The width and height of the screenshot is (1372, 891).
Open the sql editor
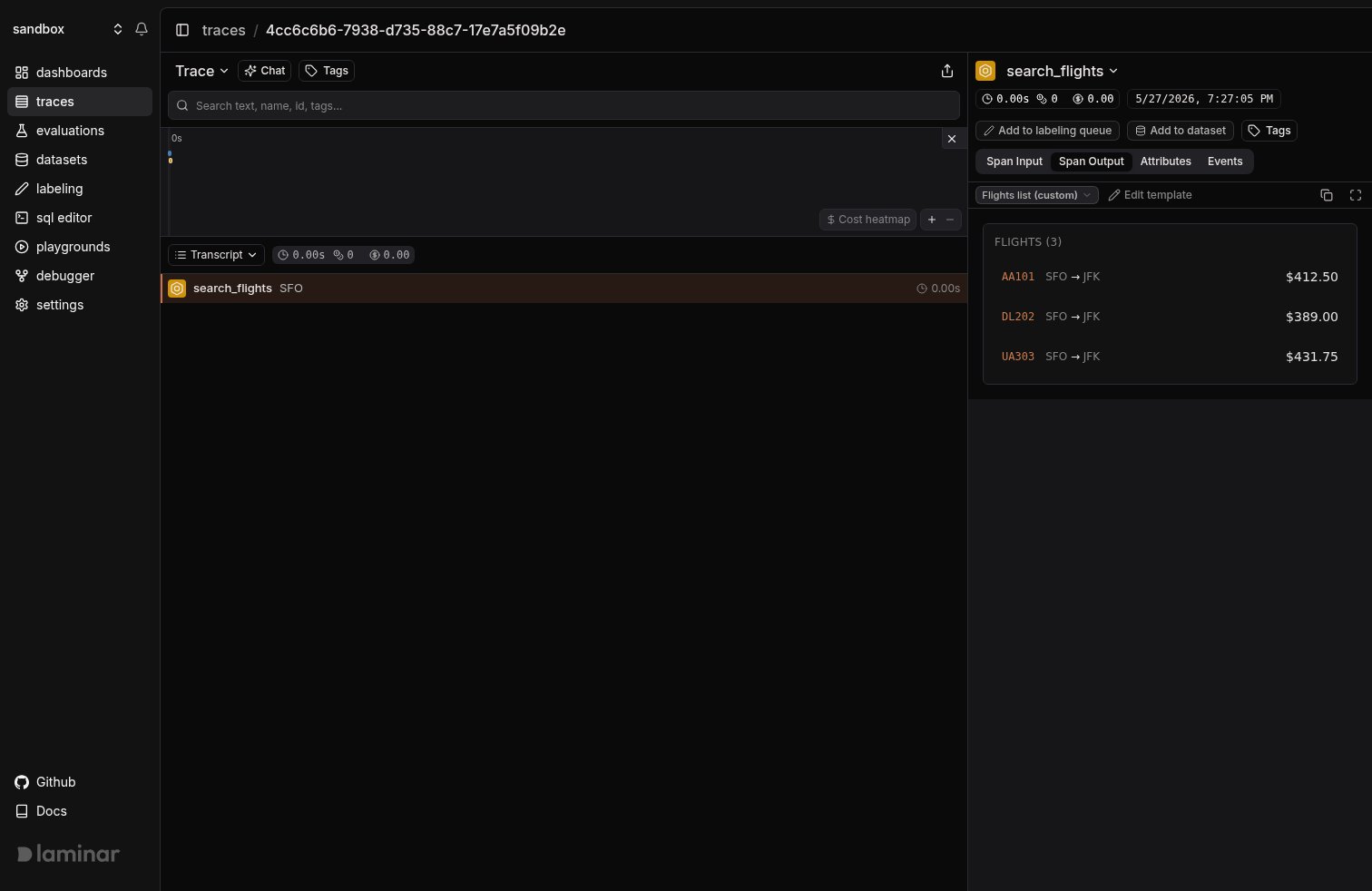coord(80,218)
